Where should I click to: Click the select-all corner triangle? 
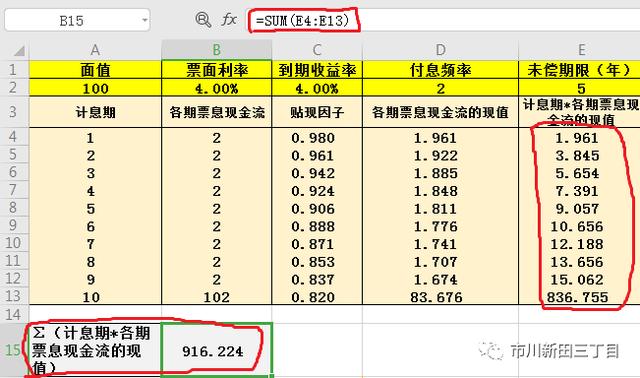pos(19,51)
